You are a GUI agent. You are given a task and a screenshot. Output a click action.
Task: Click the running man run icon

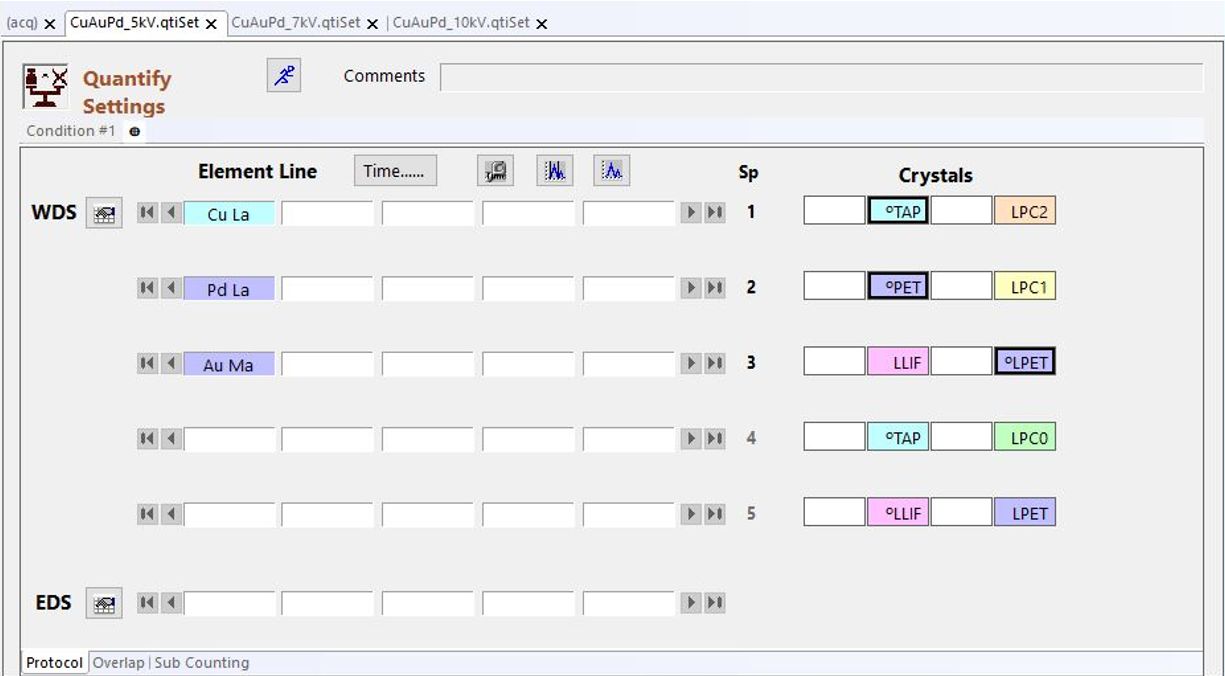pos(283,75)
